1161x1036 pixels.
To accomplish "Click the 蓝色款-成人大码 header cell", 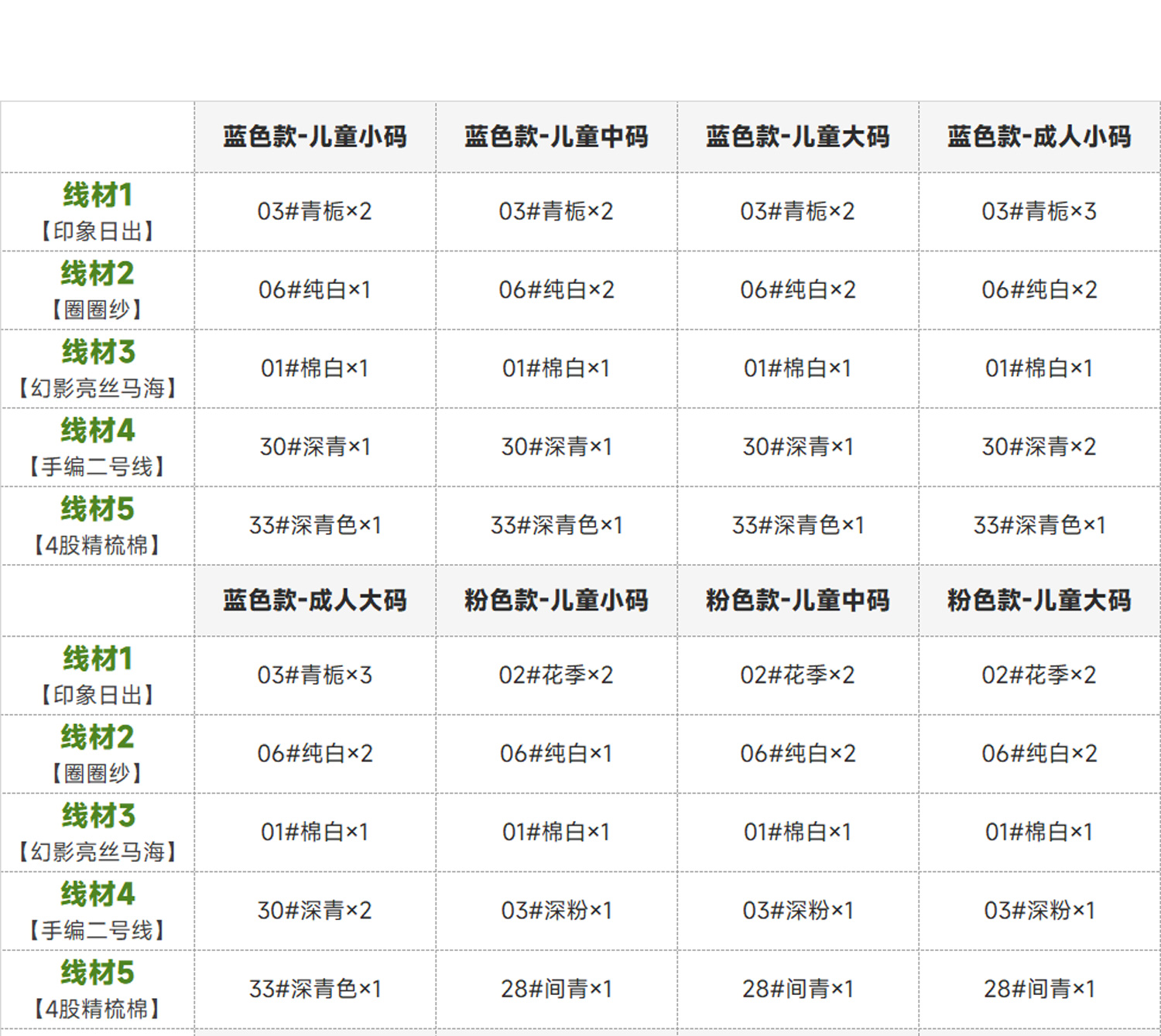I will coord(314,600).
